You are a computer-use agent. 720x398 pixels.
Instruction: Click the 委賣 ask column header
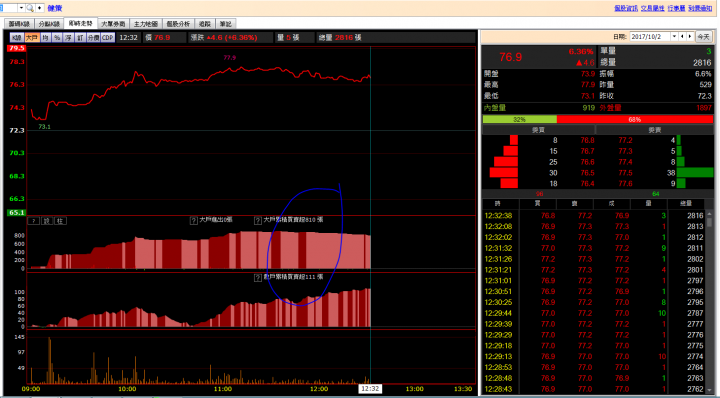(x=655, y=130)
